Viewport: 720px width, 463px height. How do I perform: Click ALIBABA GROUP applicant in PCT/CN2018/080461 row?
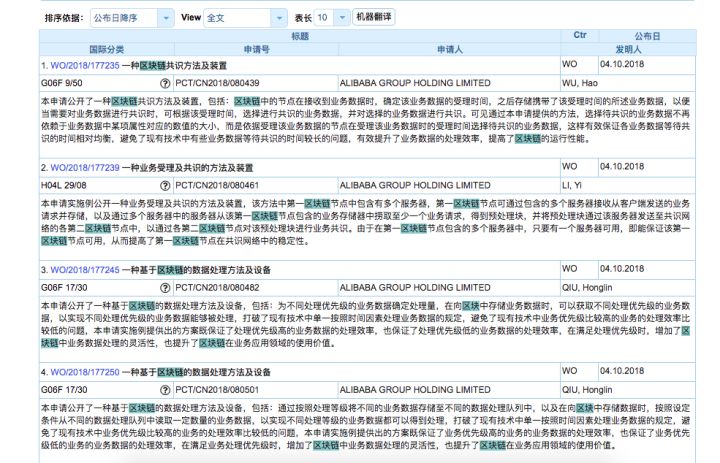coord(415,186)
